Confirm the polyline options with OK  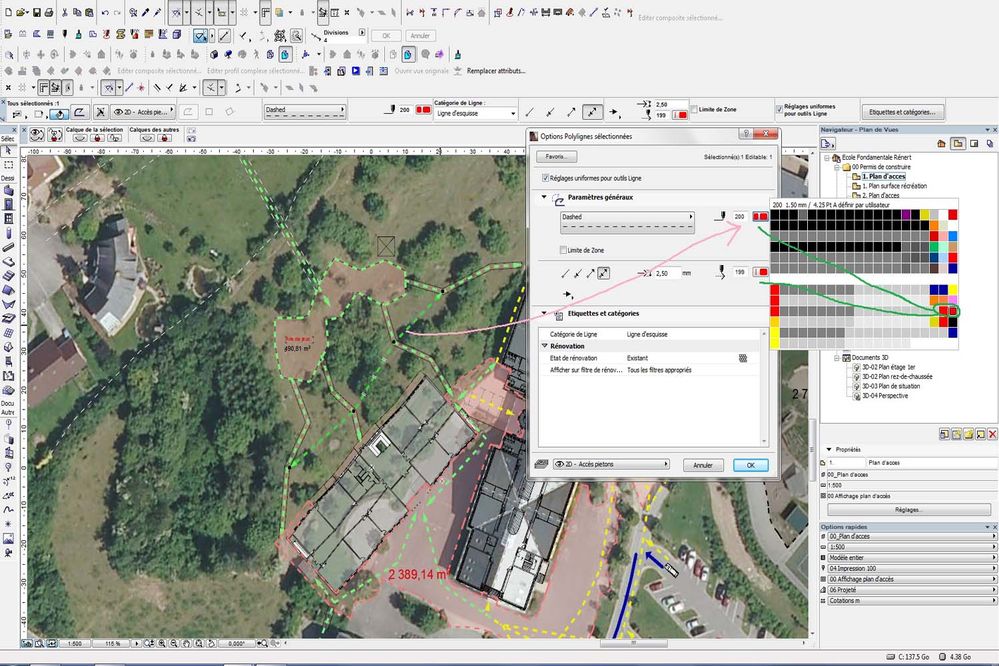click(750, 463)
